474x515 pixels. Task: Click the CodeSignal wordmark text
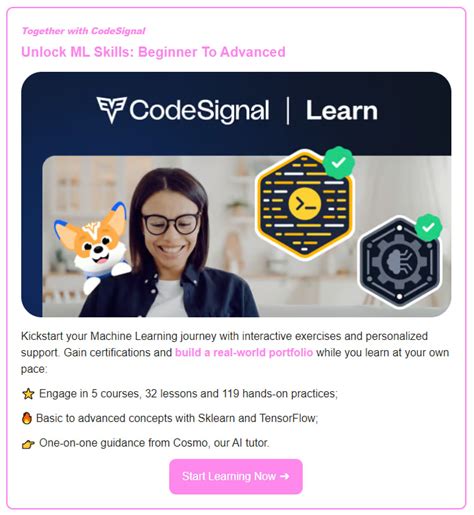point(199,110)
